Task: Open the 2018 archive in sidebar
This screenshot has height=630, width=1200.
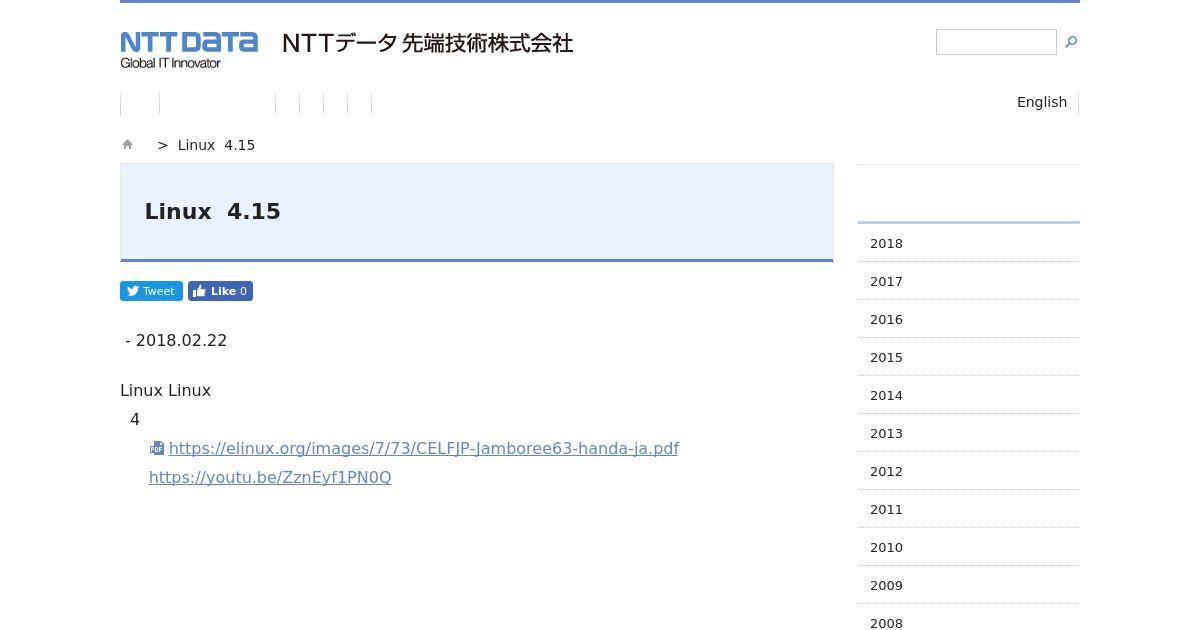Action: (968, 243)
